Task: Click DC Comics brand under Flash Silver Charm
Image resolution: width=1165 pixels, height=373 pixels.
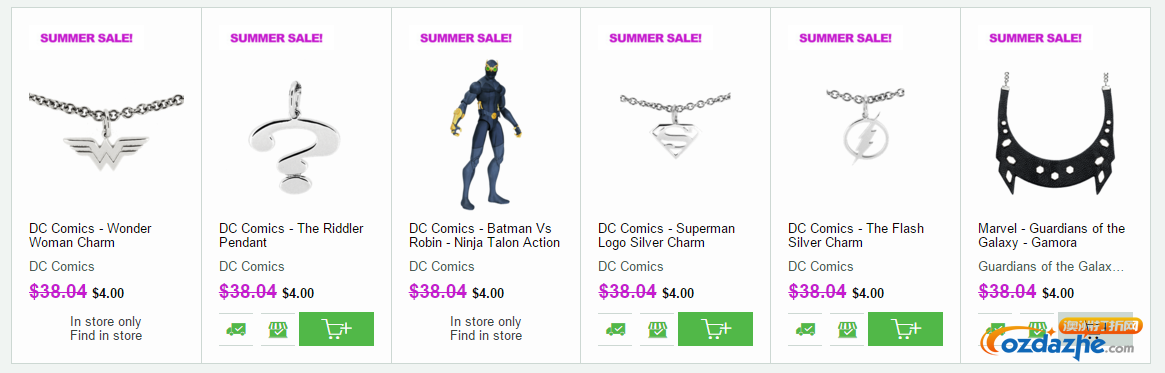Action: [821, 266]
